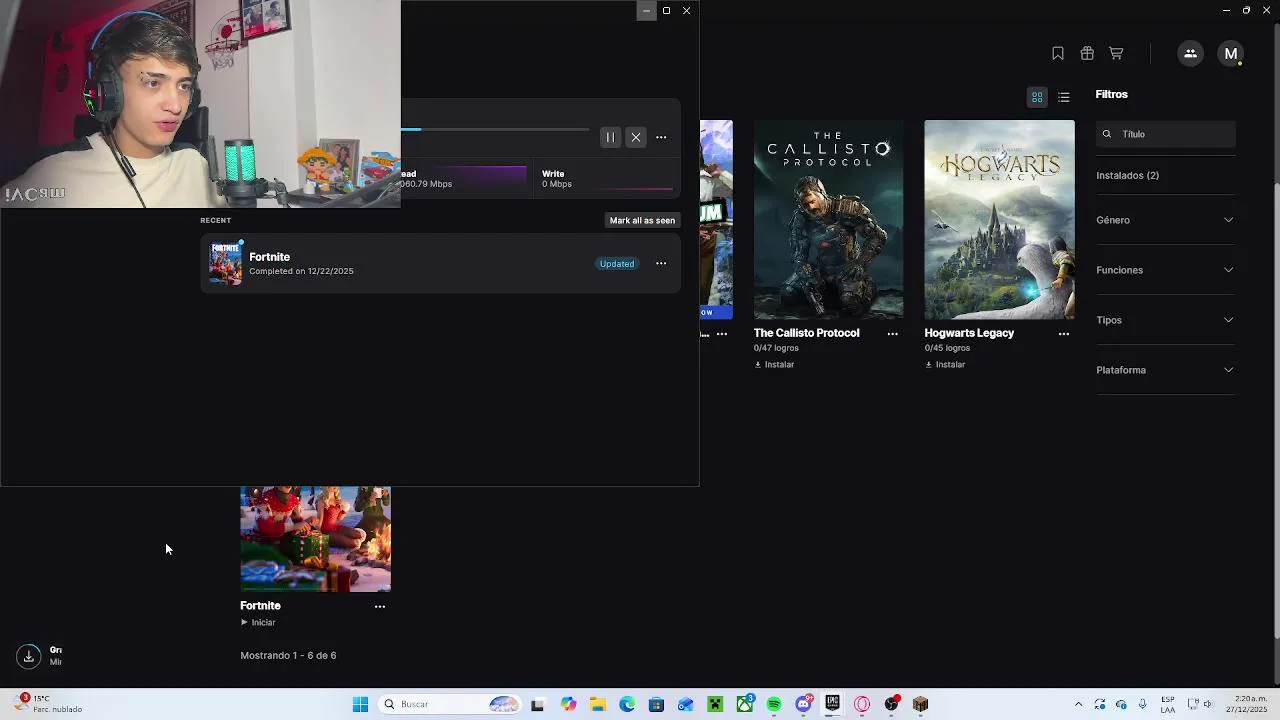Open Discord from taskbar
Viewport: 1280px width, 720px height.
[803, 704]
